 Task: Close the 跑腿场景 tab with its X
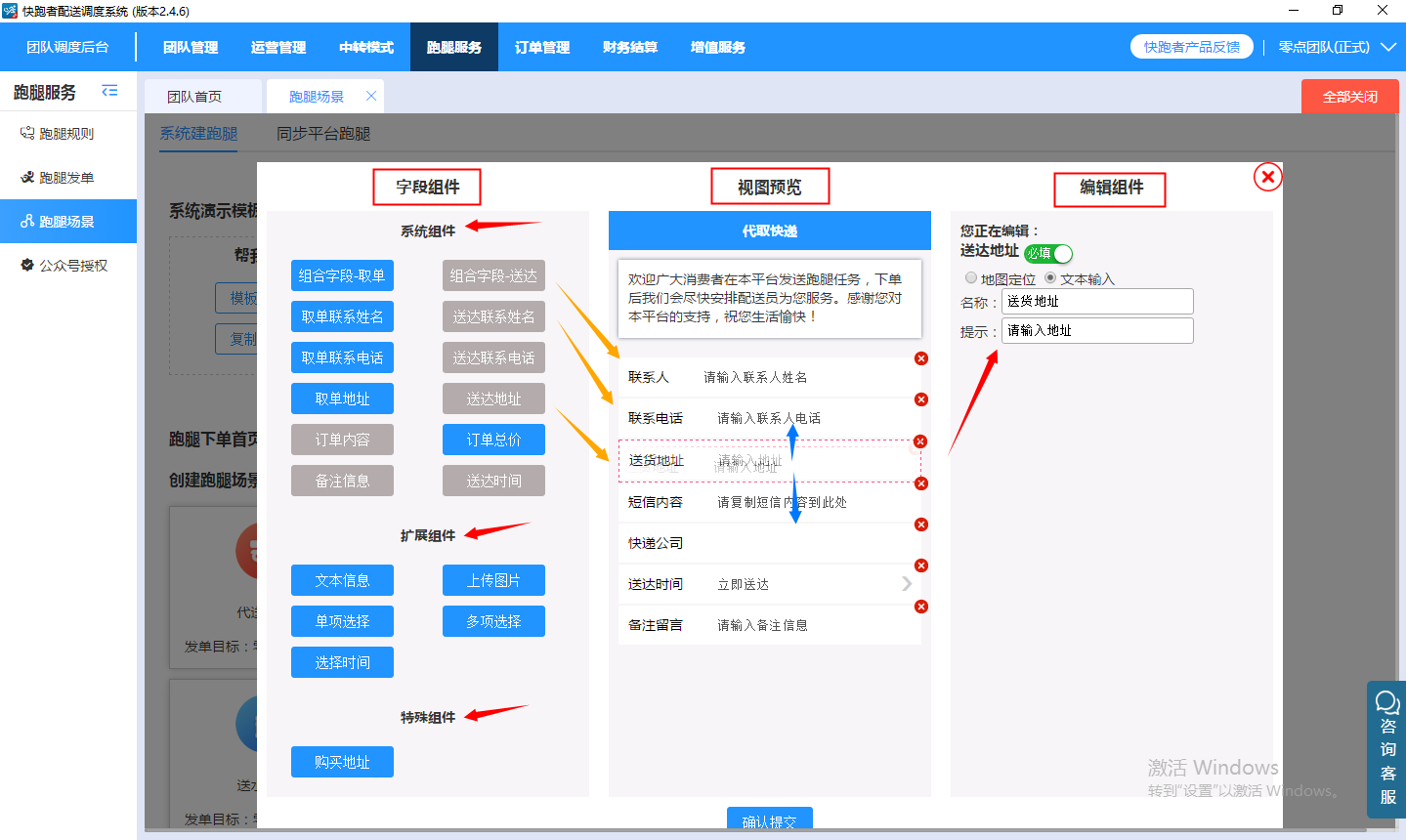371,96
